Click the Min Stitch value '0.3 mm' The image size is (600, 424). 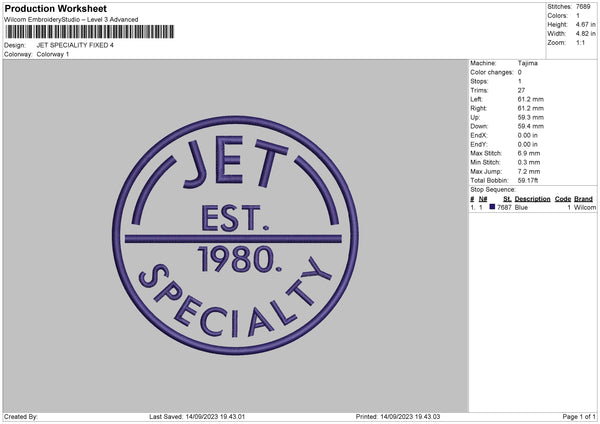point(529,162)
